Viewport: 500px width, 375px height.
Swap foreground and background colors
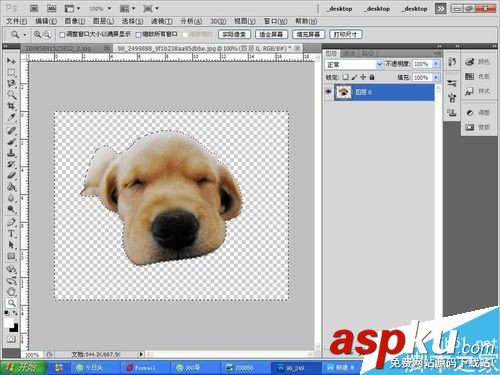15,313
